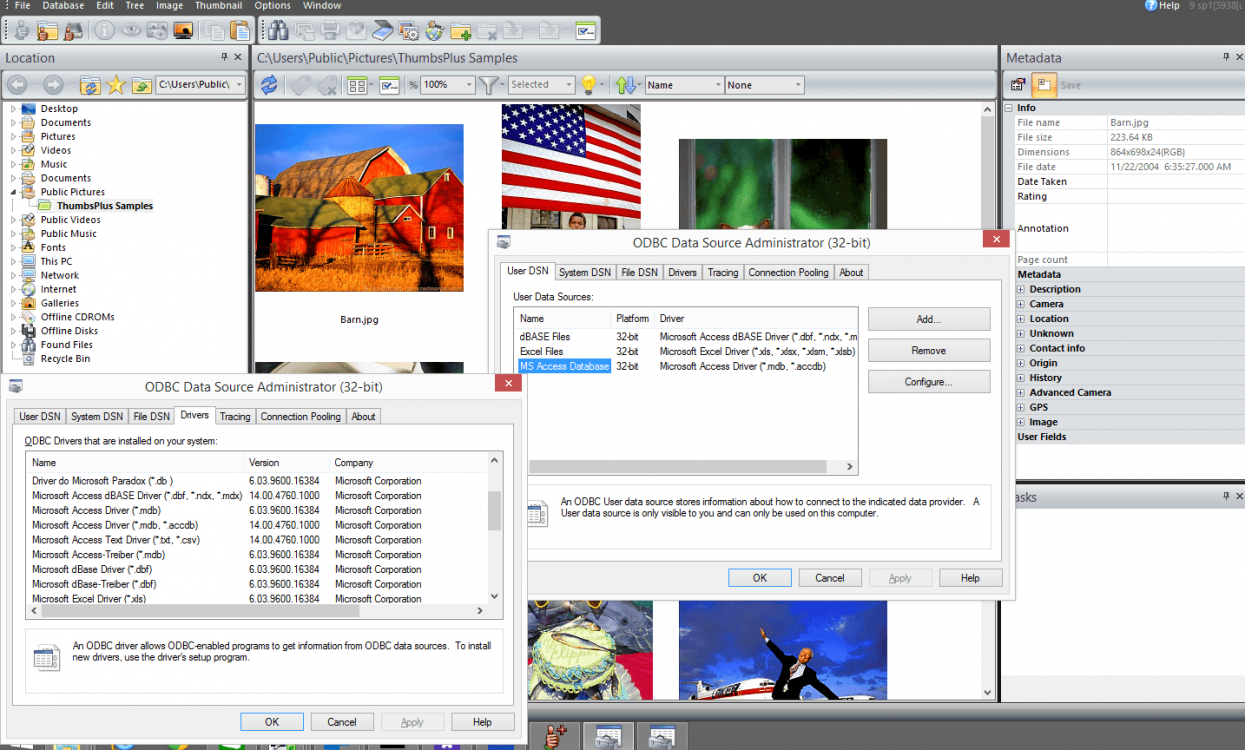Click the scanner acquire icon

pyautogui.click(x=383, y=31)
